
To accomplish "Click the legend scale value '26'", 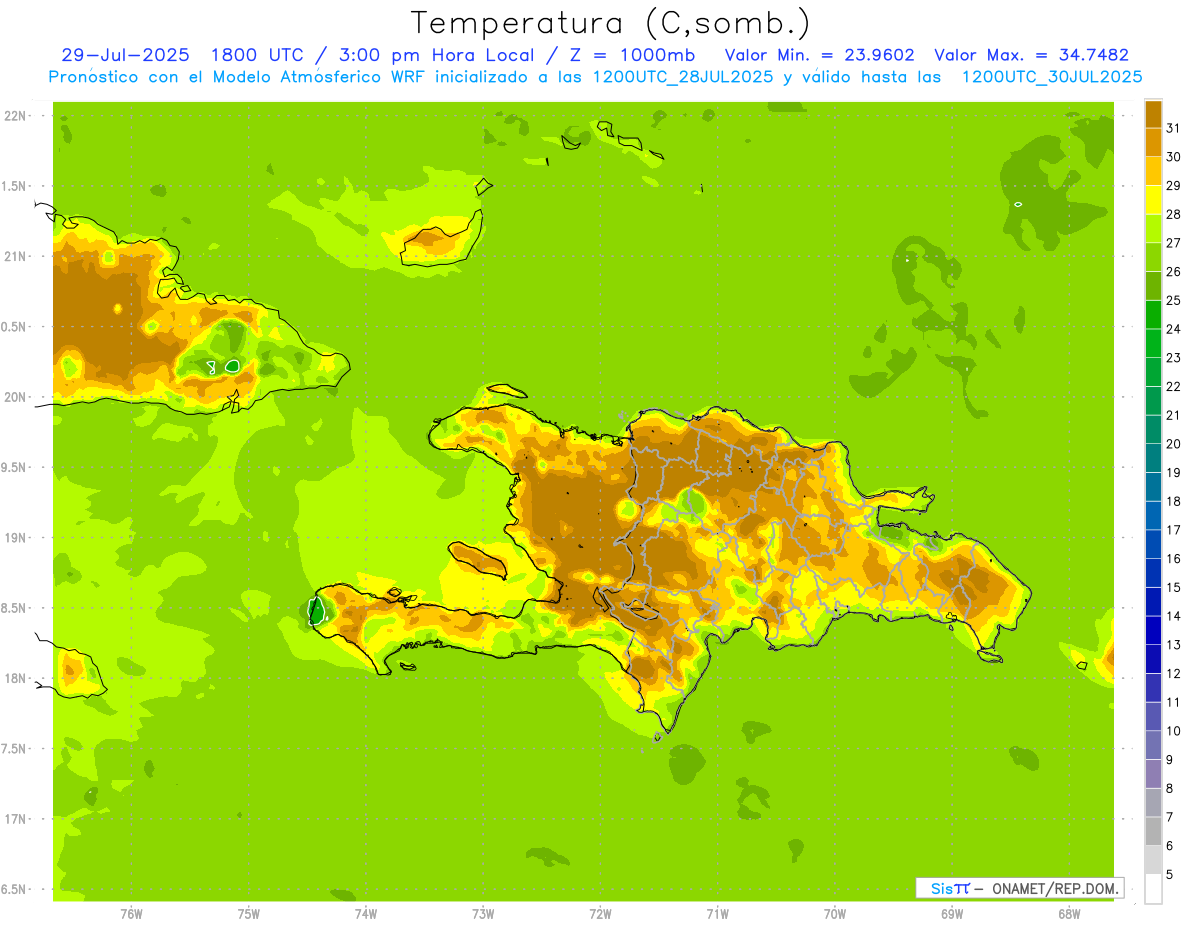I will pyautogui.click(x=1173, y=272).
